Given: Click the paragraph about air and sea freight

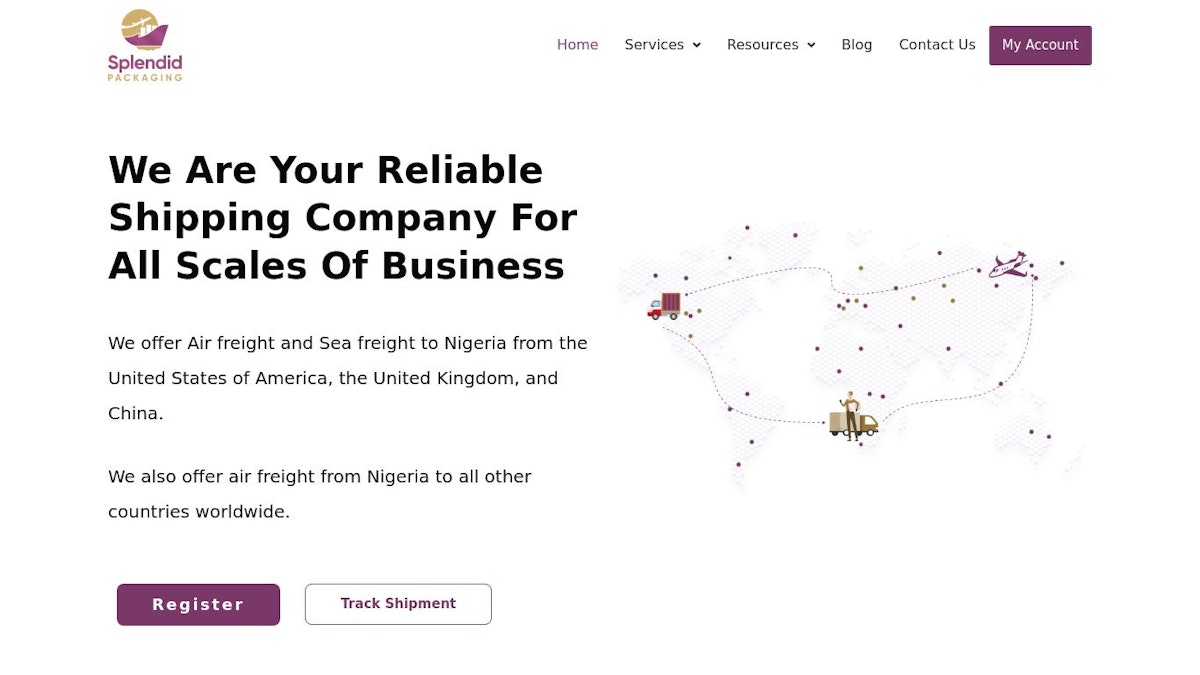Looking at the screenshot, I should [348, 378].
